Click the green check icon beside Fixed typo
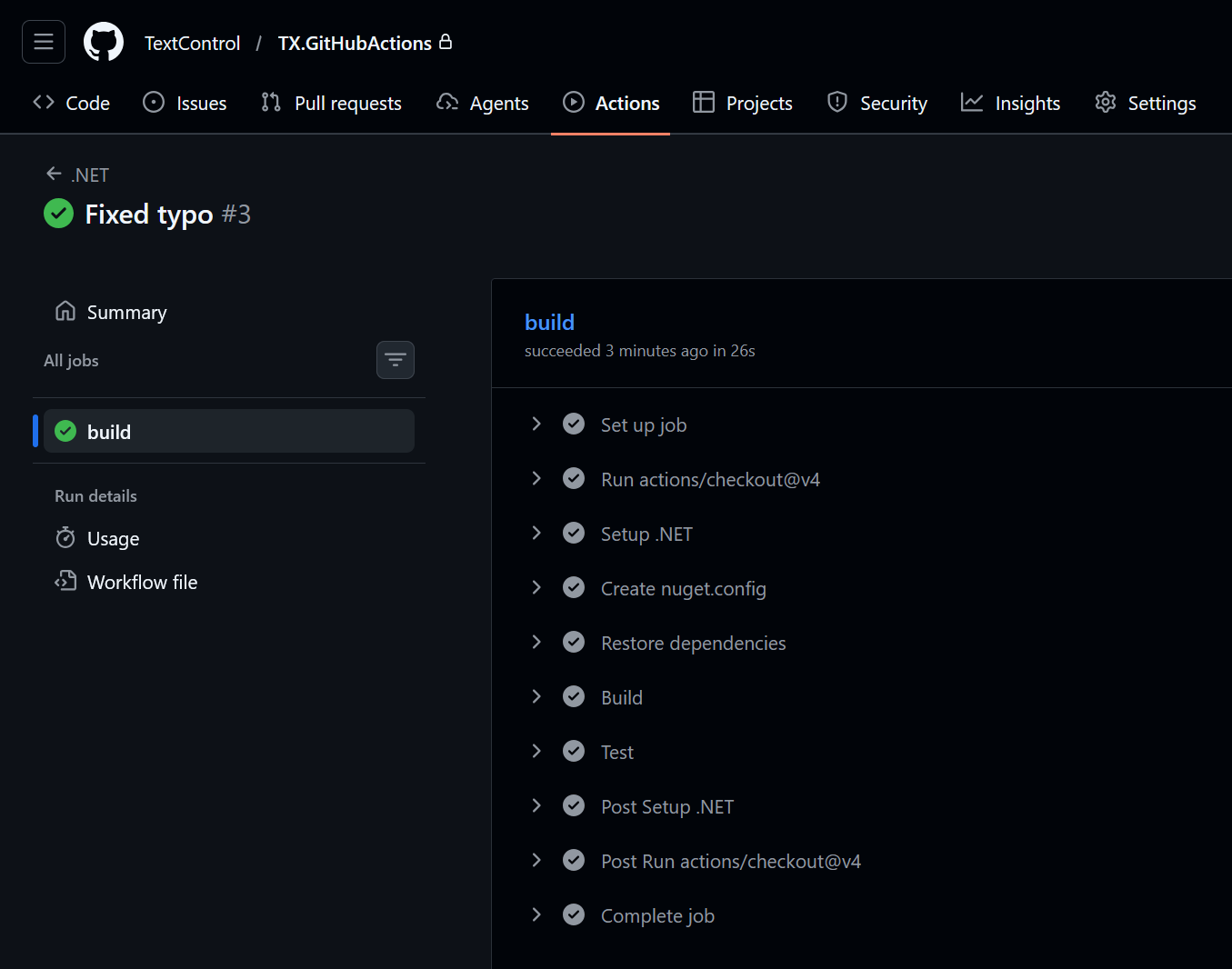 point(58,214)
